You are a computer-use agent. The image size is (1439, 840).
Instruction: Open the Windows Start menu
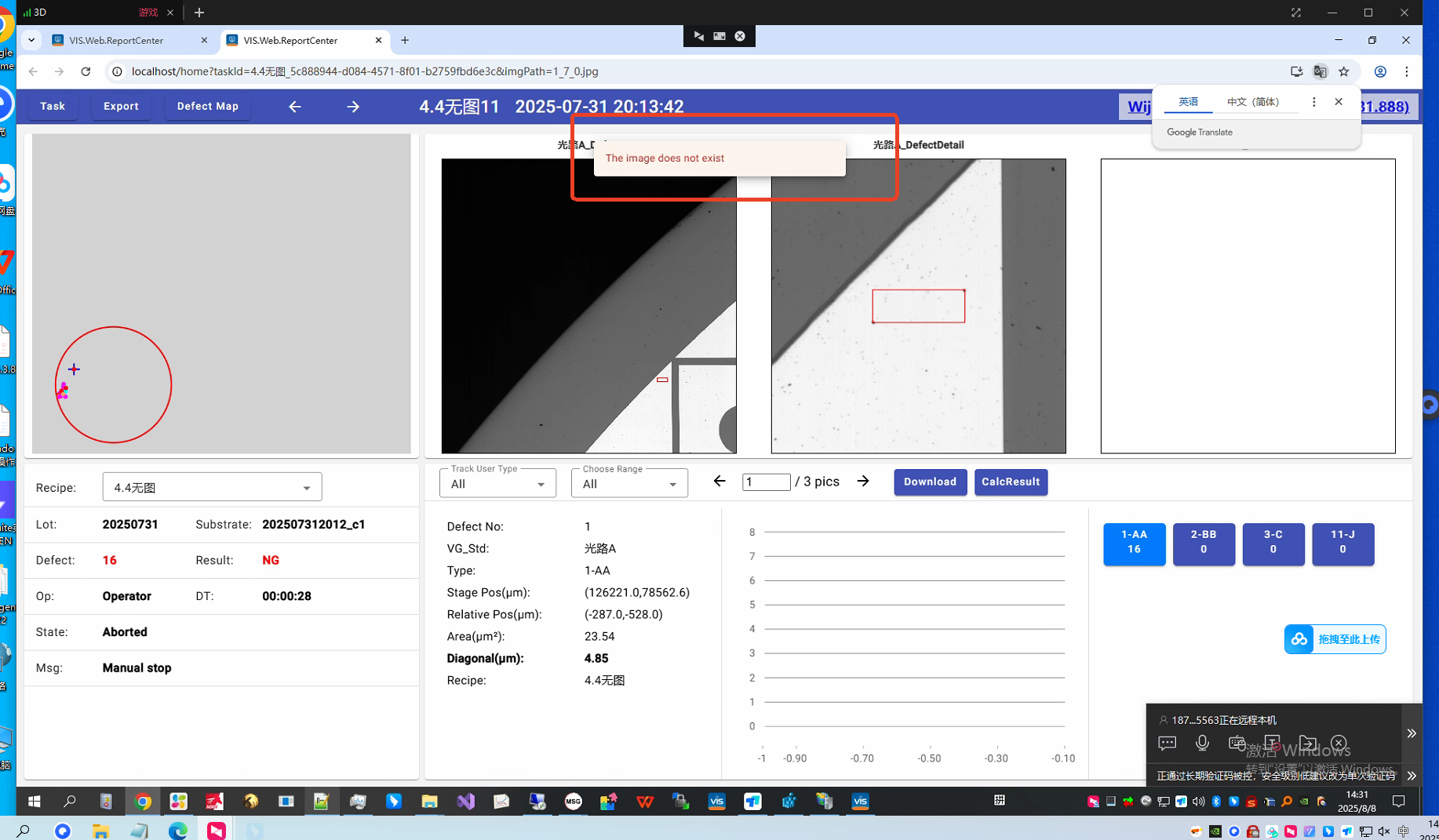click(34, 802)
